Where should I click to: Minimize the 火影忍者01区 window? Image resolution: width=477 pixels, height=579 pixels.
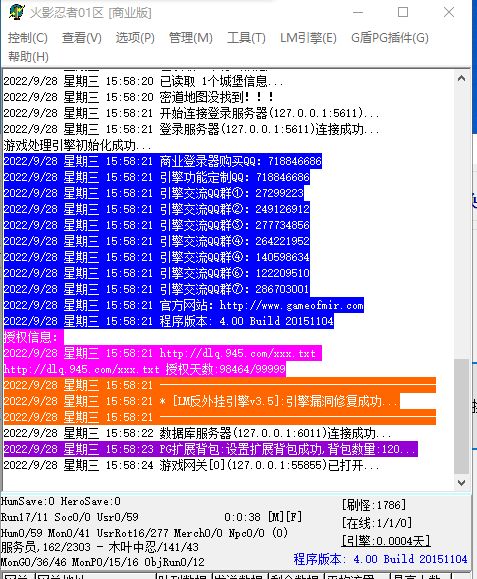[x=358, y=12]
